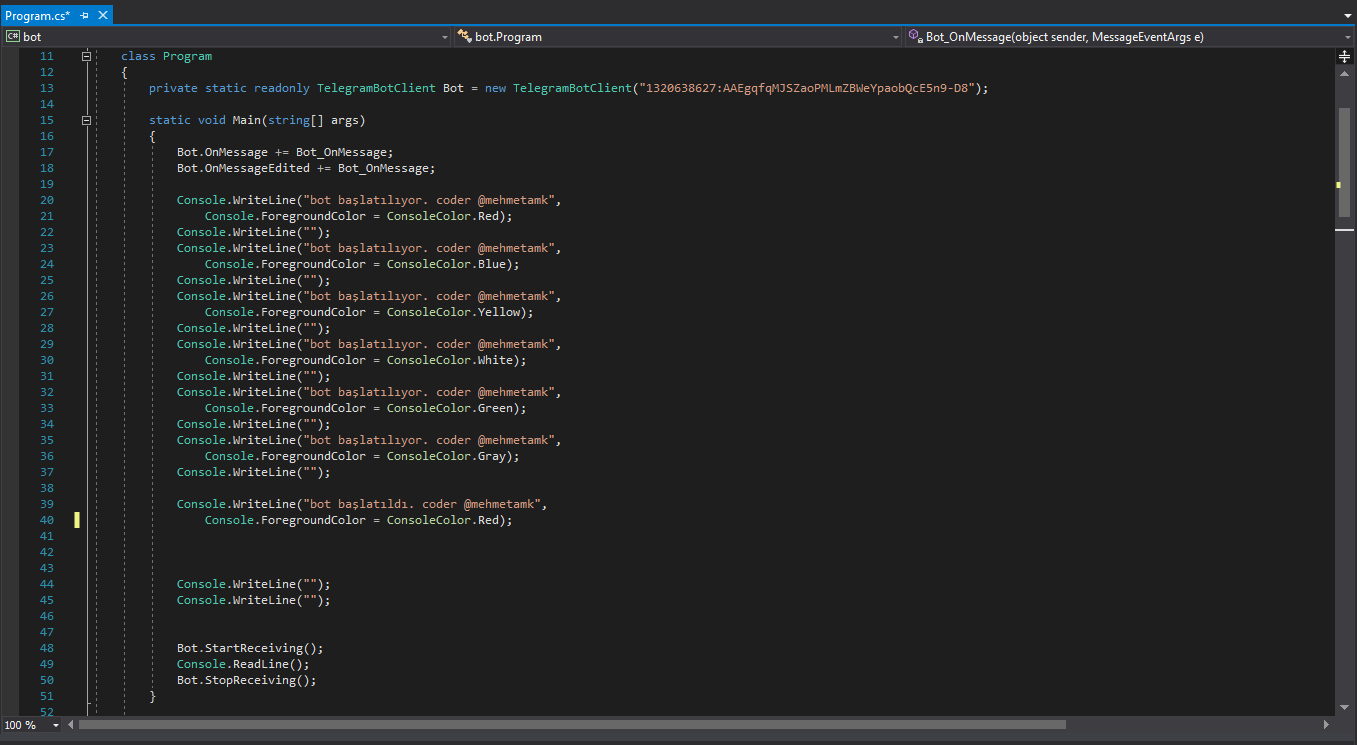The image size is (1357, 745).
Task: Pin the Program.cs tab
Action: [84, 16]
